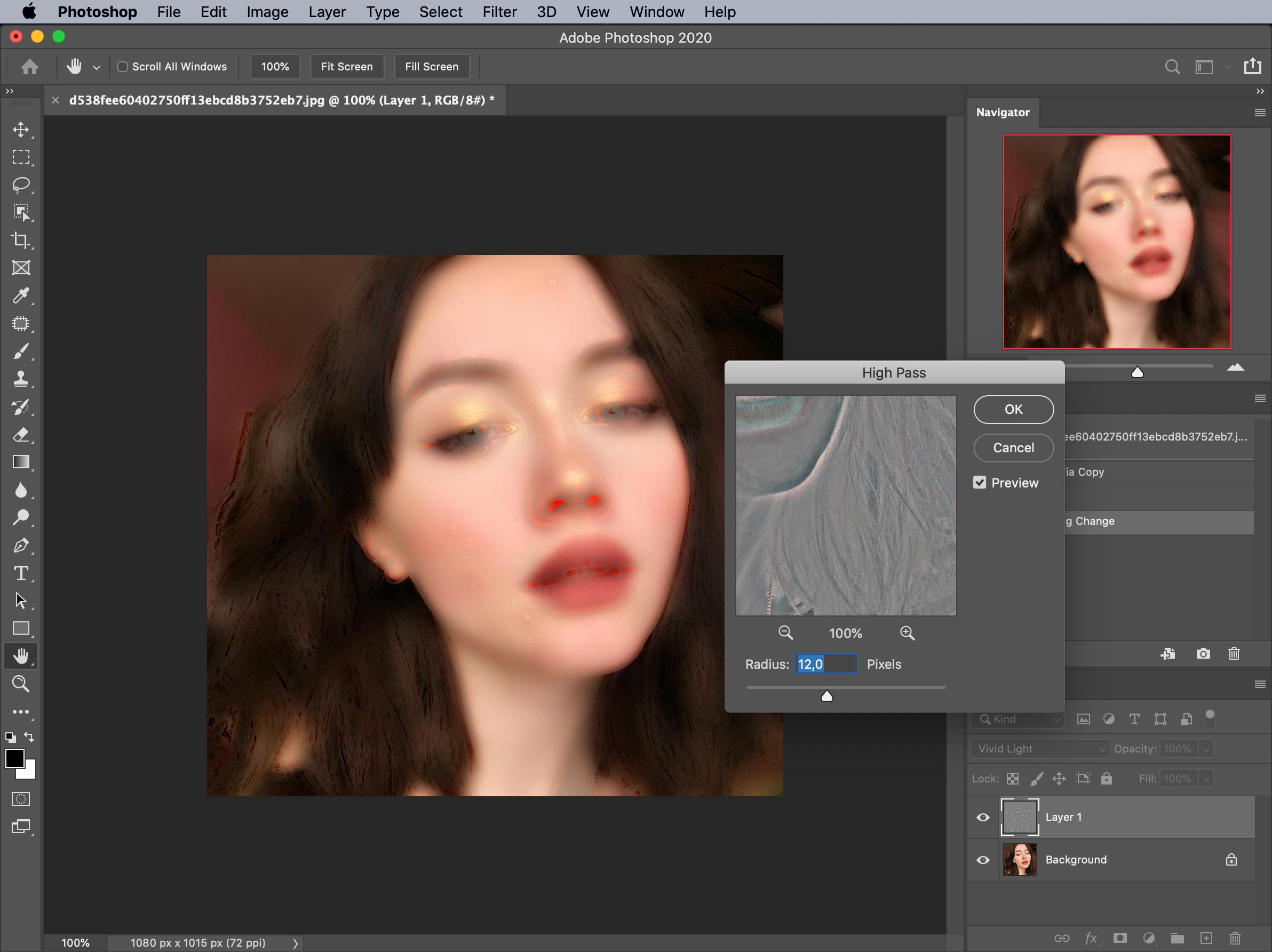Viewport: 1272px width, 952px height.
Task: Open the Filter menu
Action: (499, 12)
